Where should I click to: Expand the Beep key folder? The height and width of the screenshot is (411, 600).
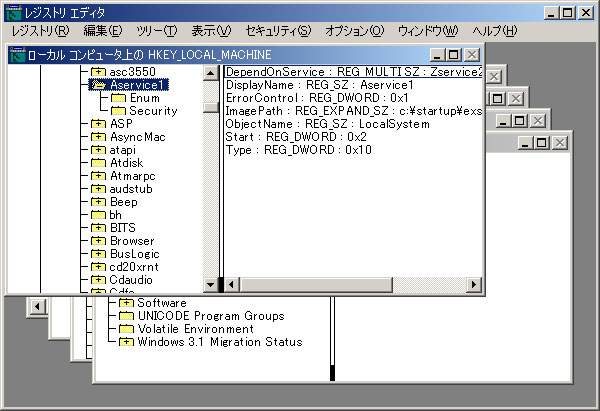coord(98,202)
